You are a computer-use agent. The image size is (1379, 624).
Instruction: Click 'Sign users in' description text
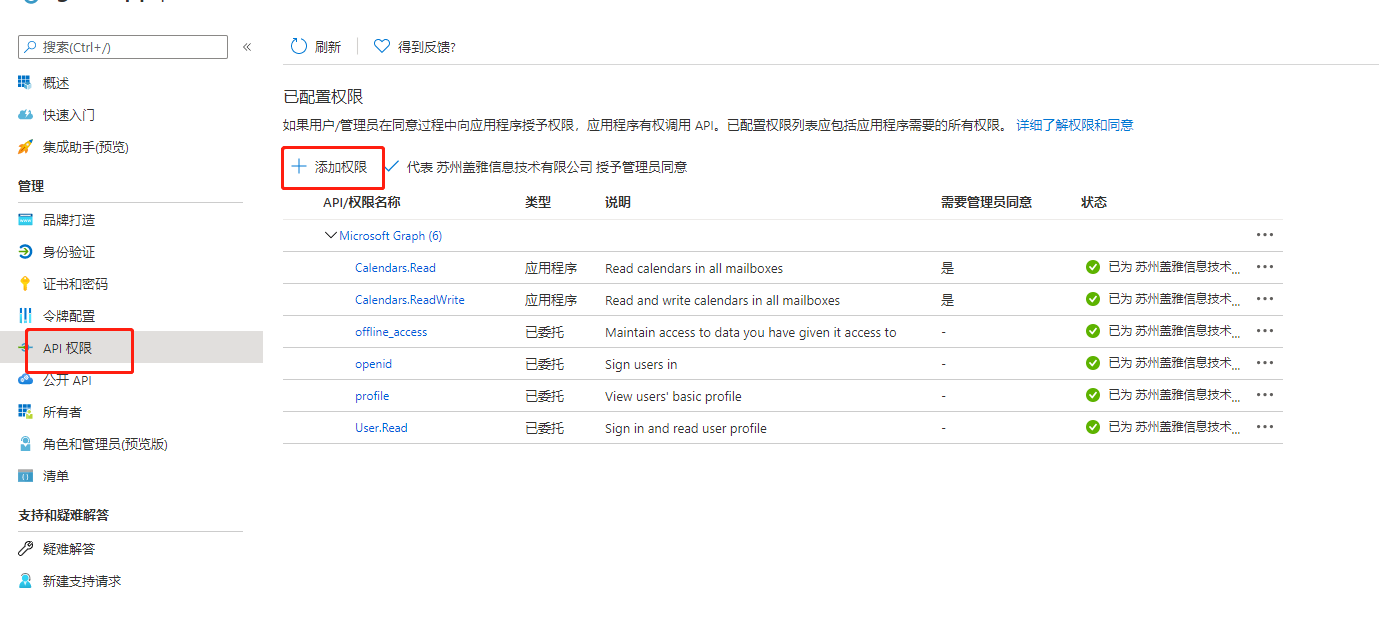point(641,364)
